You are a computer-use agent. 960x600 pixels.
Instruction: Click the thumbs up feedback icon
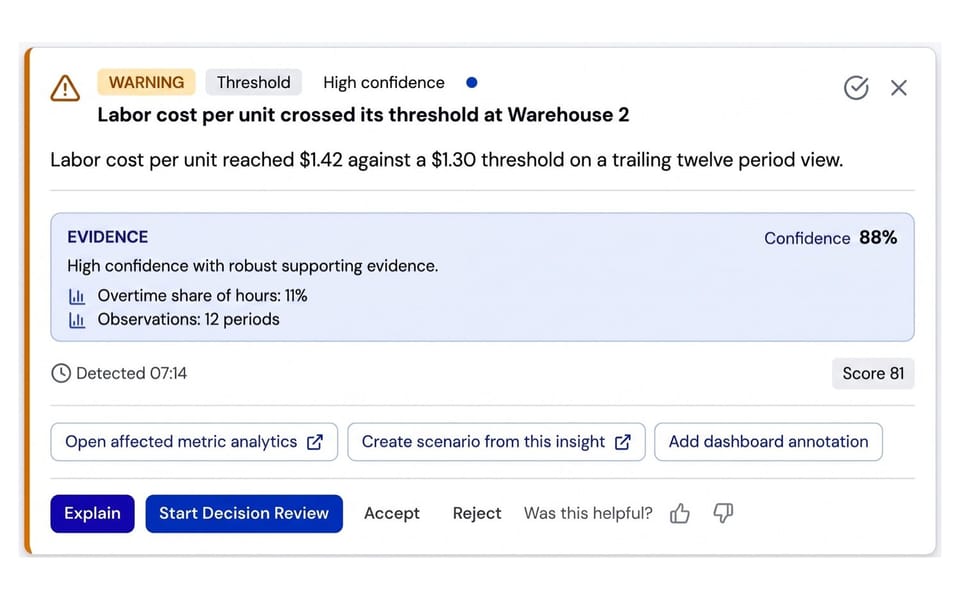pyautogui.click(x=680, y=513)
